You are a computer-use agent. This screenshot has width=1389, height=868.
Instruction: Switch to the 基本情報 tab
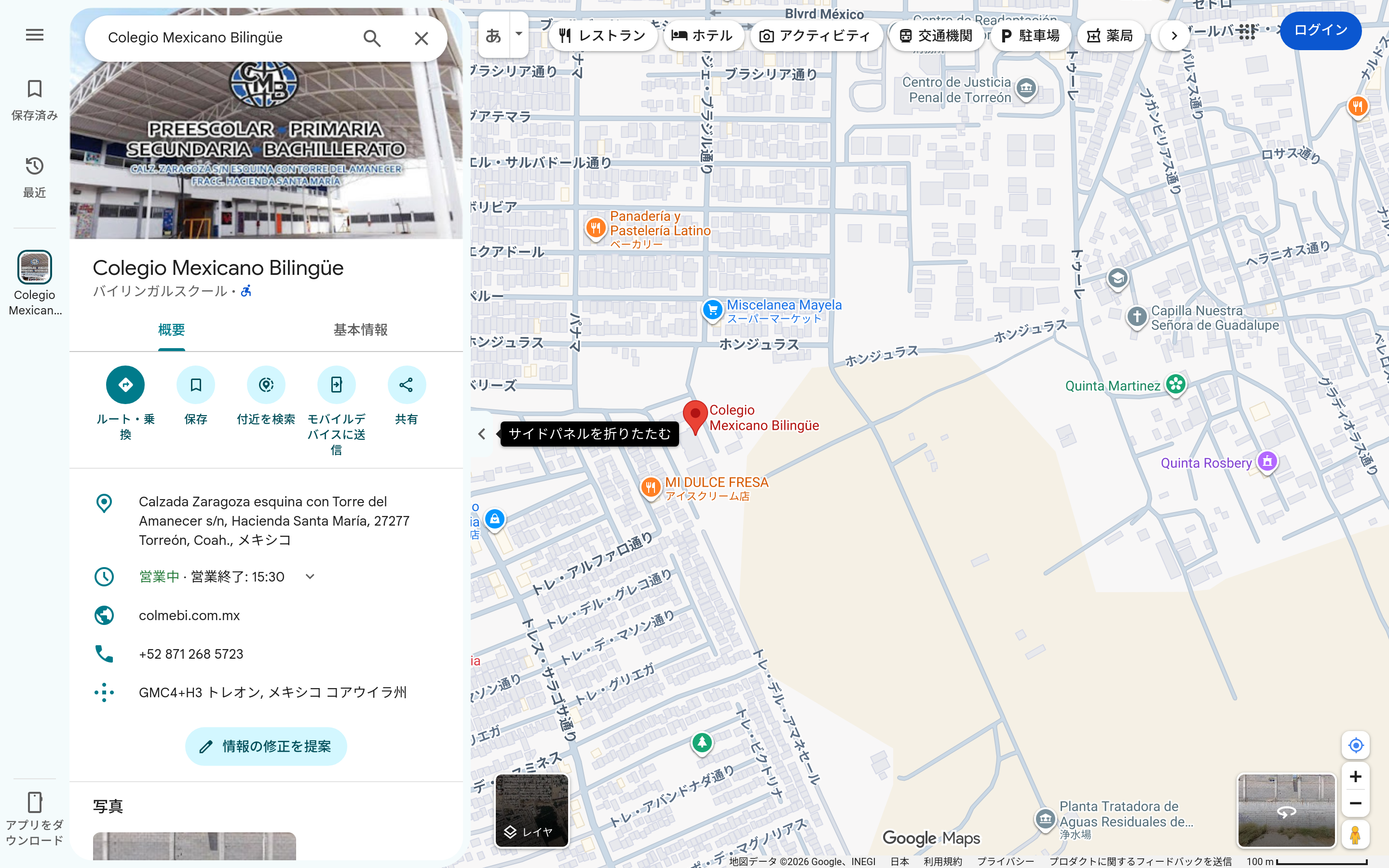360,330
